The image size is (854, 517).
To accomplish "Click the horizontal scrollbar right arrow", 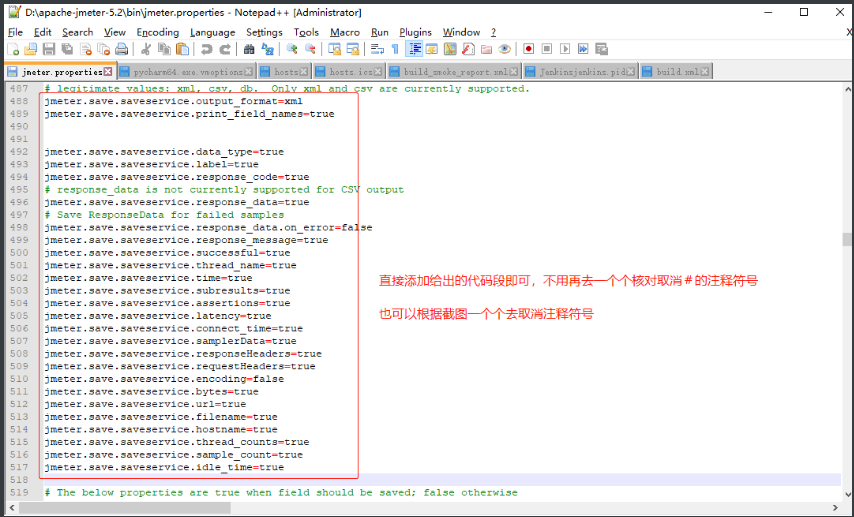I will (x=835, y=508).
